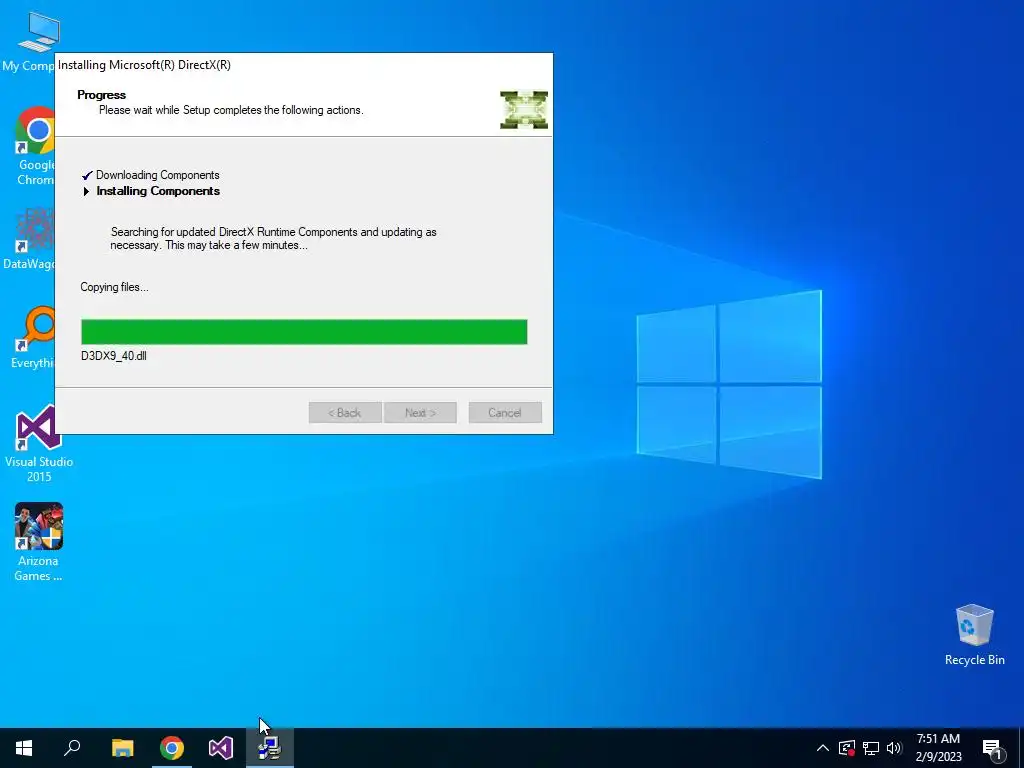
Task: Click the Next button in DirectX setup
Action: tap(420, 413)
